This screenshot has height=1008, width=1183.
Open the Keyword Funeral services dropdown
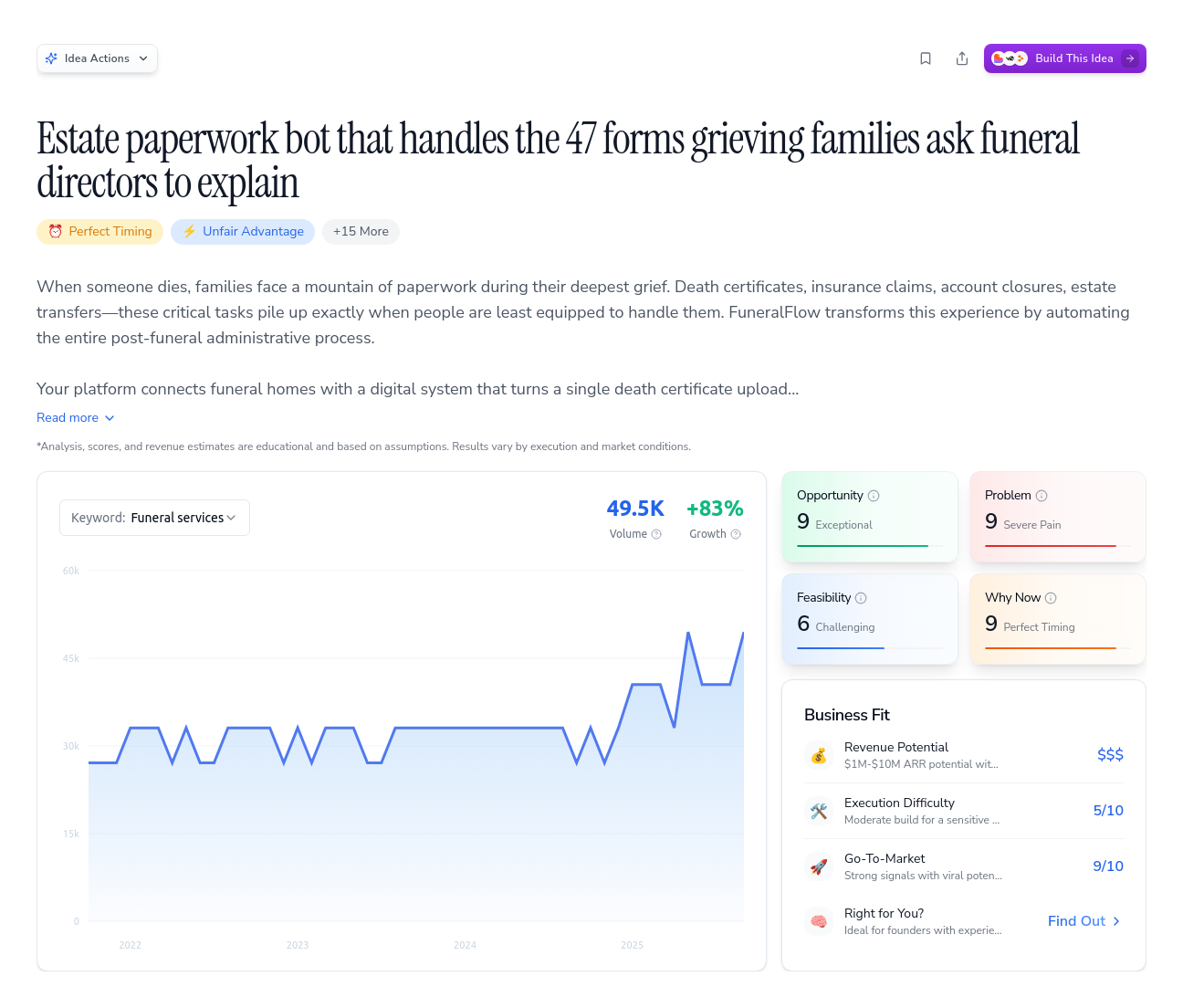coord(154,518)
